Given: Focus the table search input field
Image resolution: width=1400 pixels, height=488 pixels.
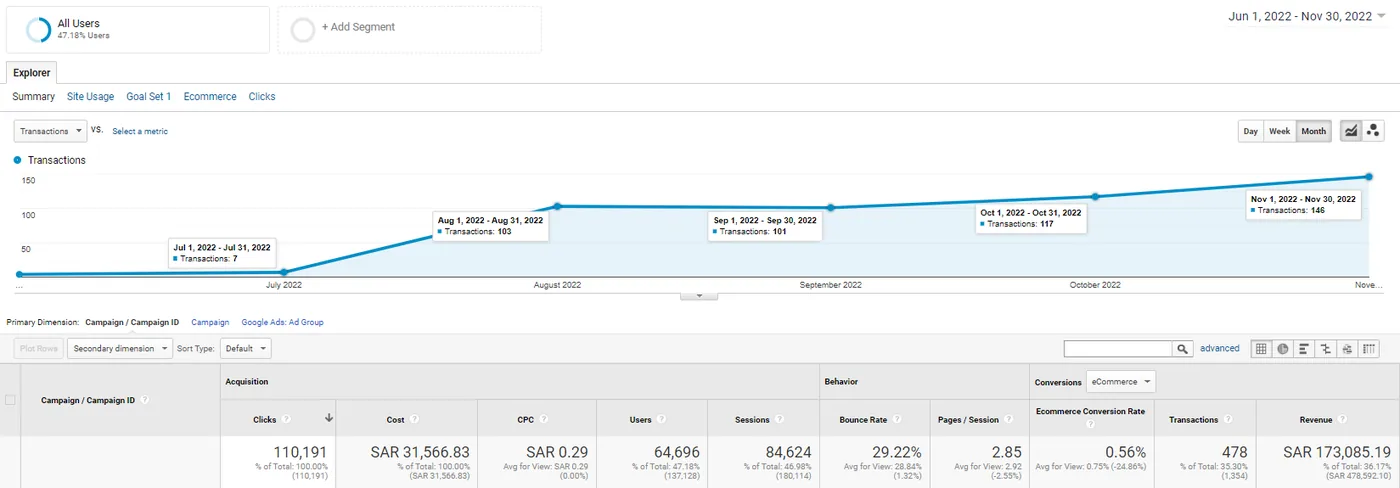Looking at the screenshot, I should click(x=1118, y=349).
